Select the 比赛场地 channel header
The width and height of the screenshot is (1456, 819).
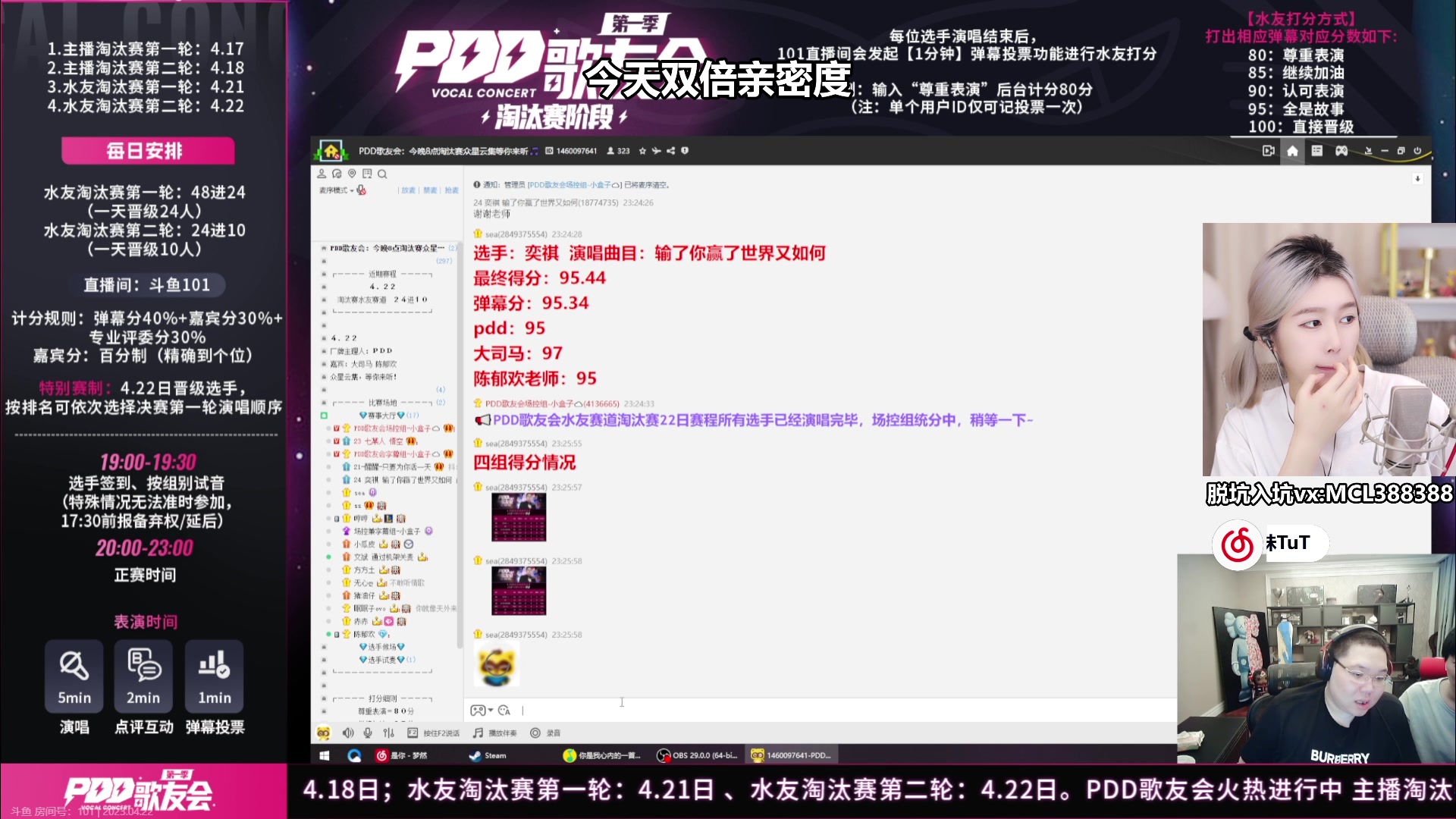383,403
